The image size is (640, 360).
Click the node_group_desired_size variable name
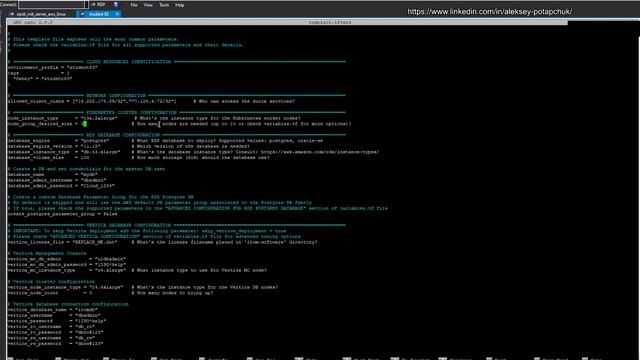(x=40, y=124)
